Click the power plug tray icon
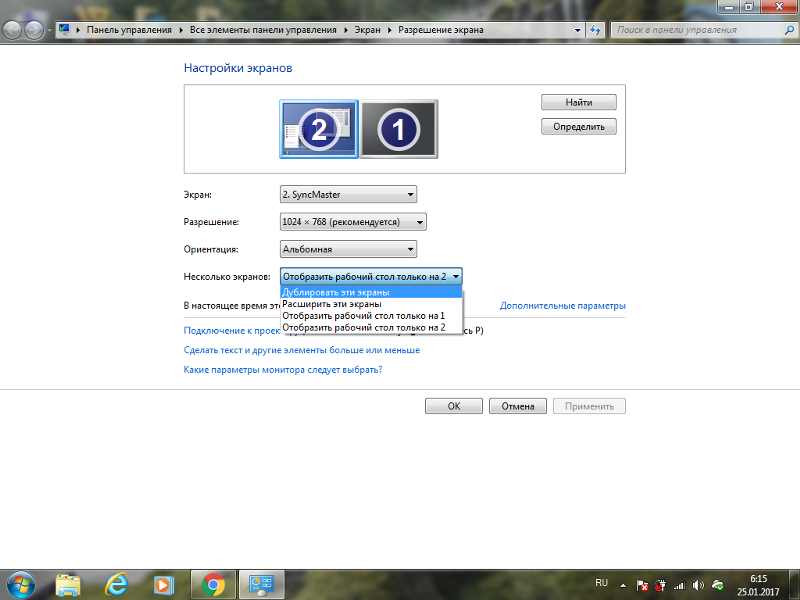The image size is (800, 600). pyautogui.click(x=661, y=585)
